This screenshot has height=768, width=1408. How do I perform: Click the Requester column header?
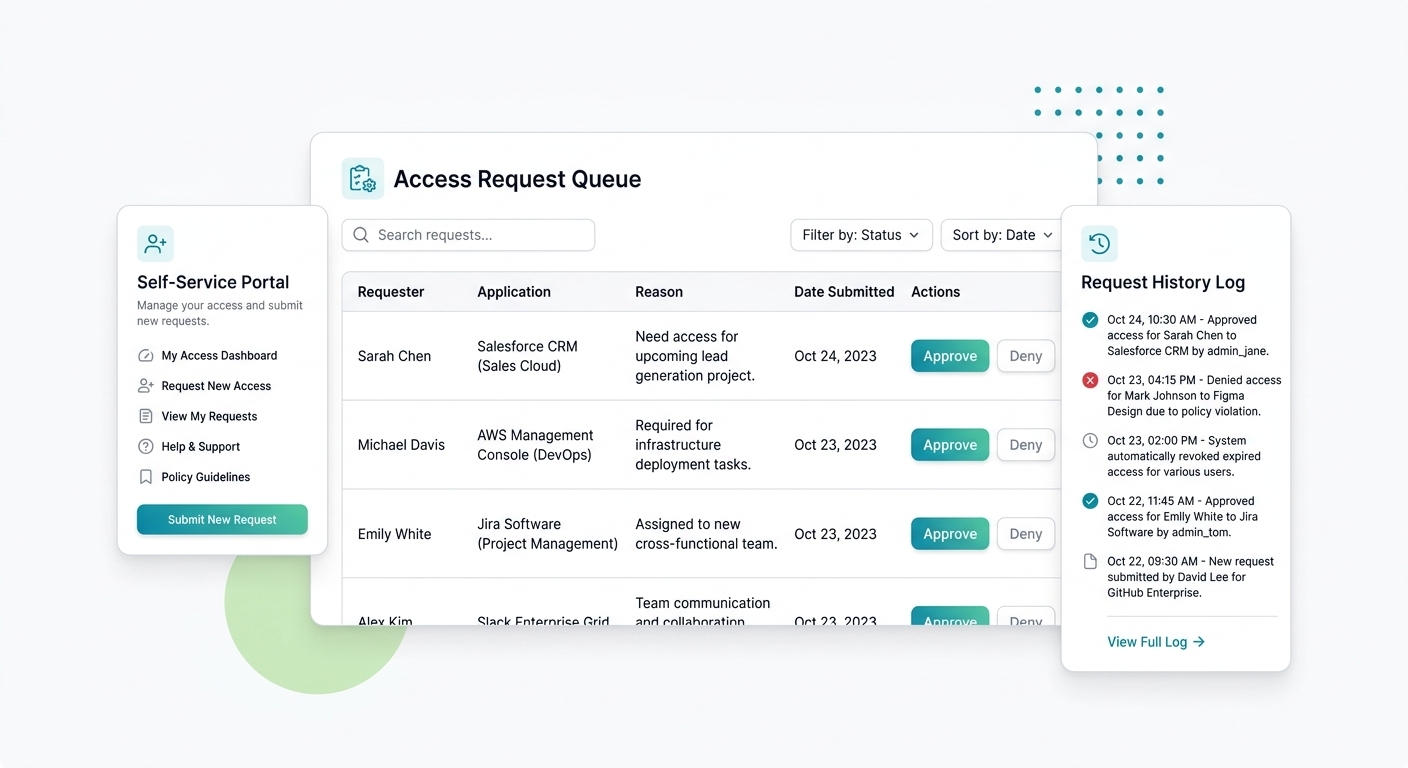(391, 292)
